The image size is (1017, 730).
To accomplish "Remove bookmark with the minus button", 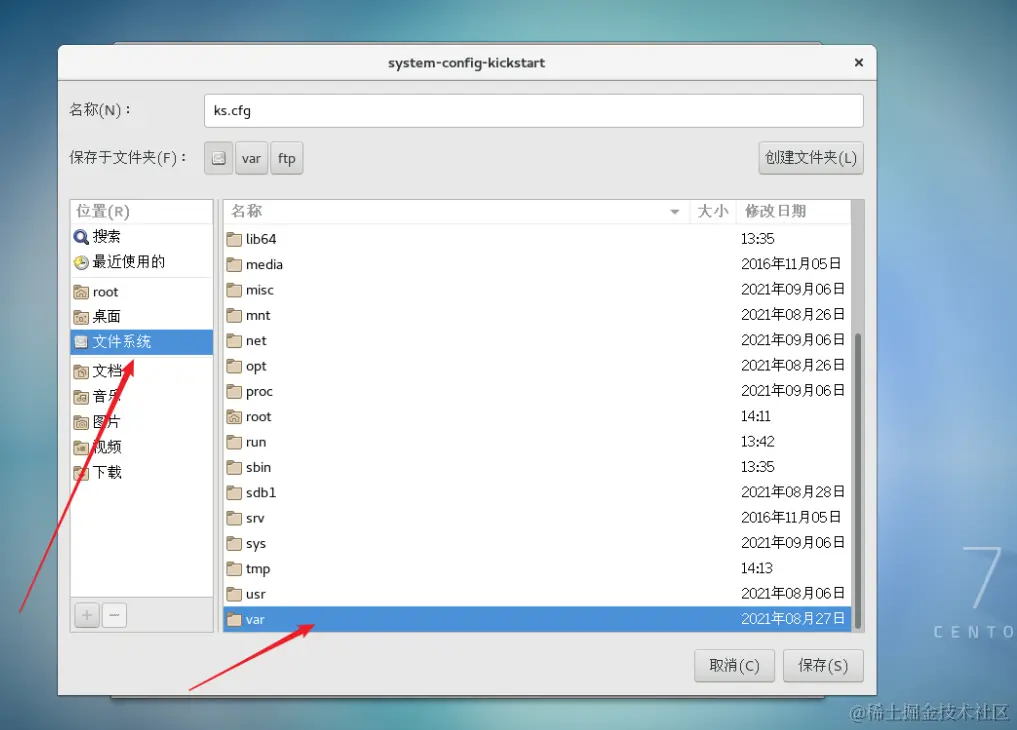I will (114, 615).
